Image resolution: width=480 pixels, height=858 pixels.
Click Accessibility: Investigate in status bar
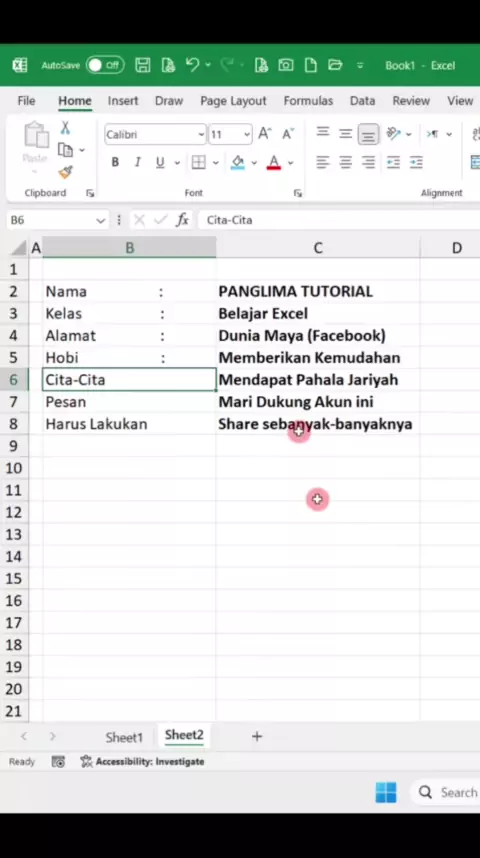click(x=142, y=762)
